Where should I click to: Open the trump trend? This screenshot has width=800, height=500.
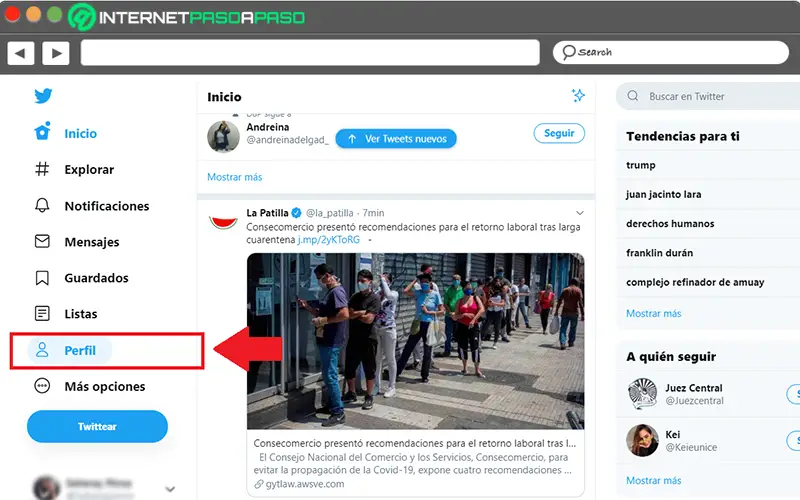click(641, 165)
